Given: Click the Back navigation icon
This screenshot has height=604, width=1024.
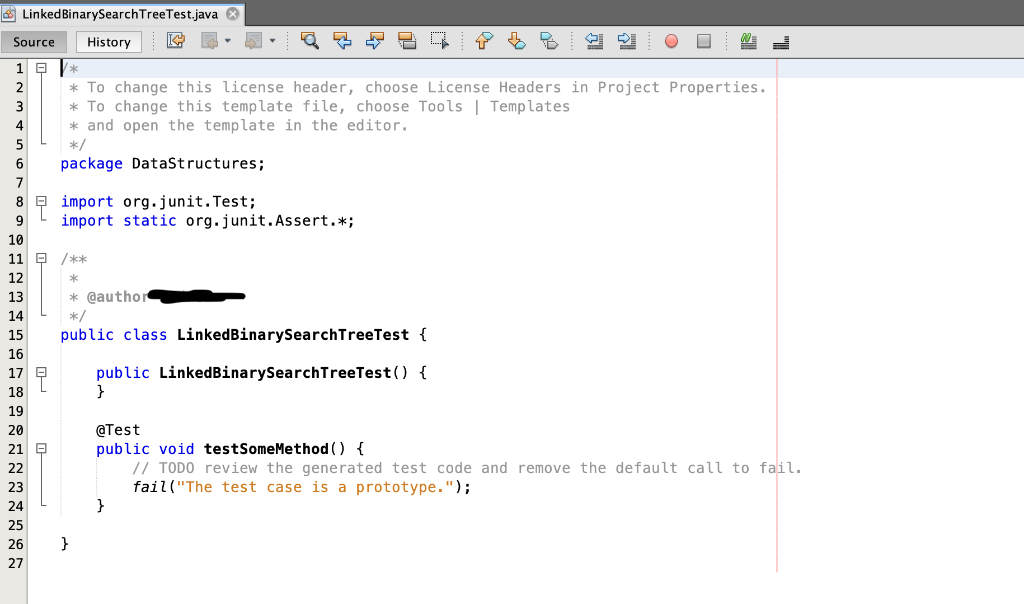Looking at the screenshot, I should coord(210,41).
